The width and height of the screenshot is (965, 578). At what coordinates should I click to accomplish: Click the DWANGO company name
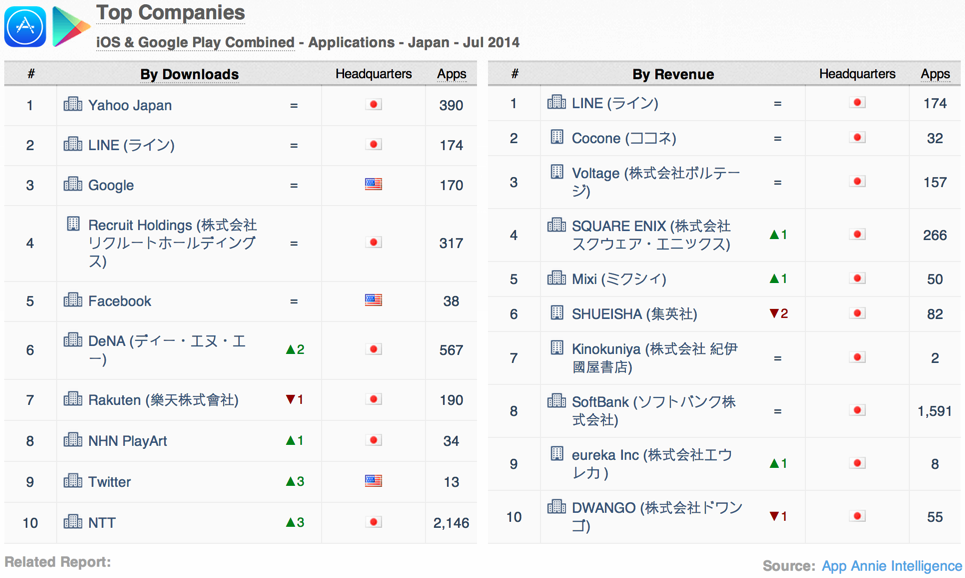click(x=657, y=516)
